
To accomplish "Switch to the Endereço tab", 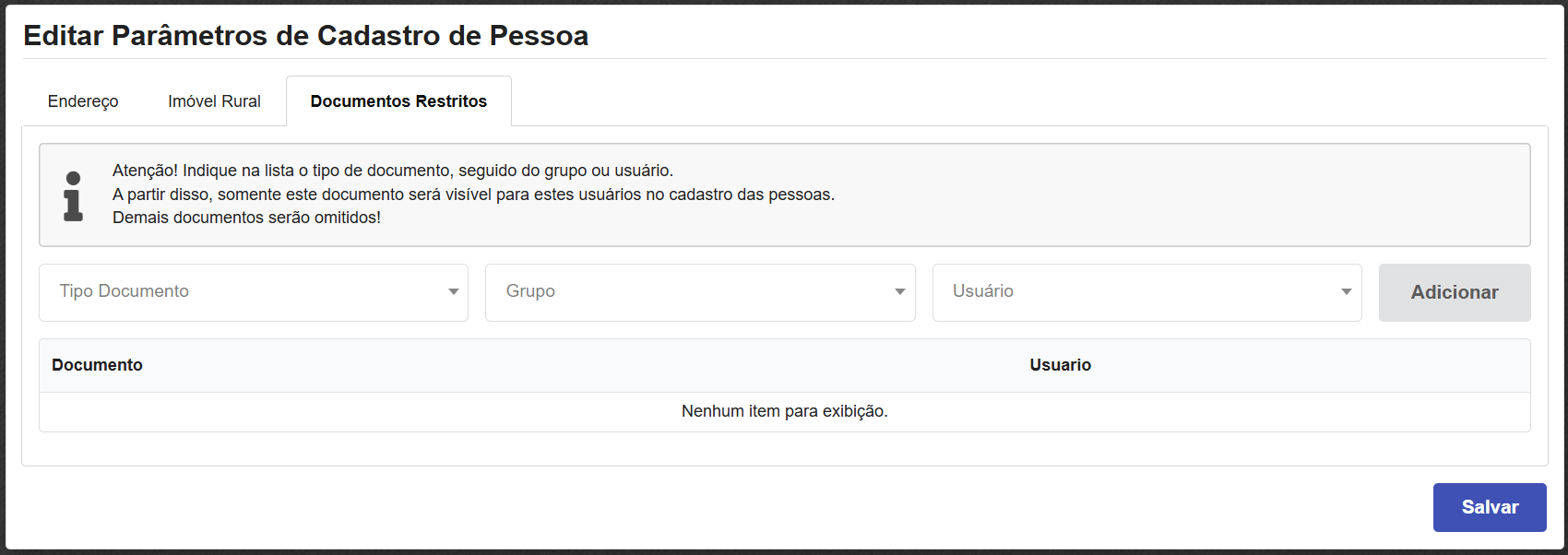I will (x=82, y=101).
